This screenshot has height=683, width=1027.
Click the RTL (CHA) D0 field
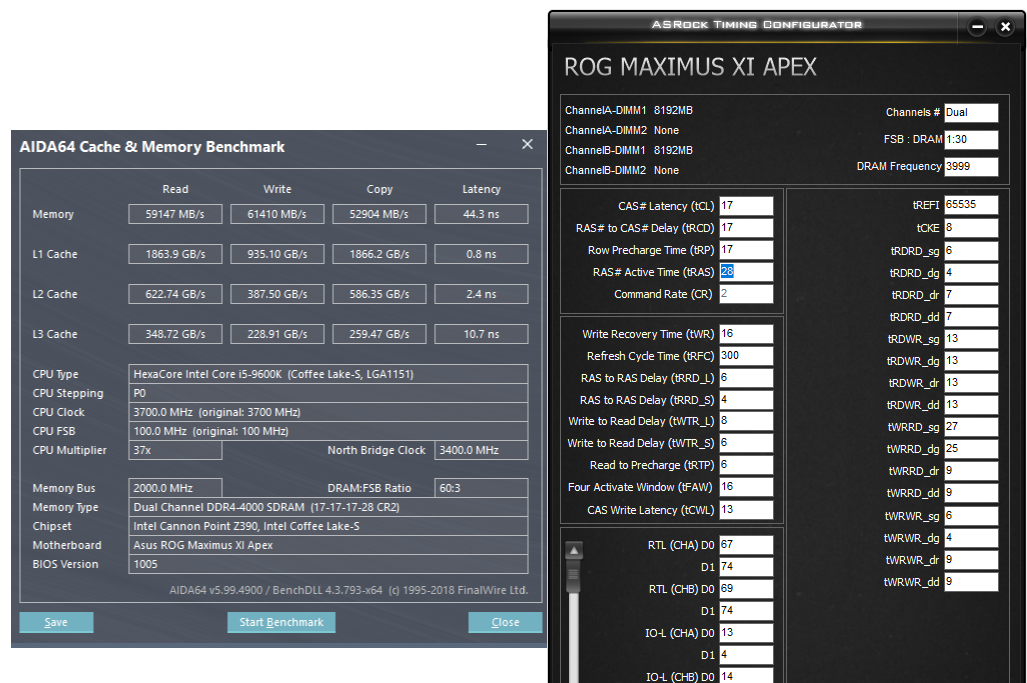(746, 545)
